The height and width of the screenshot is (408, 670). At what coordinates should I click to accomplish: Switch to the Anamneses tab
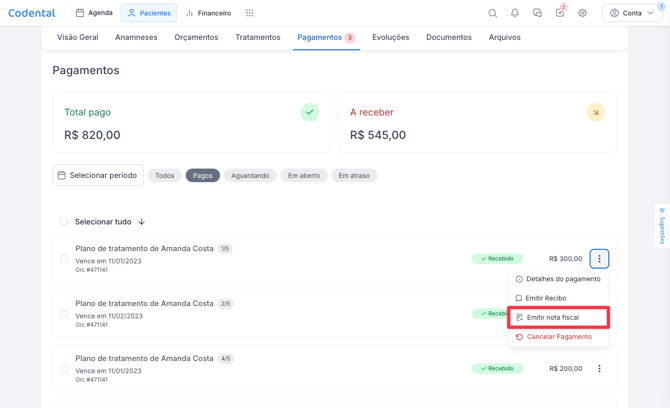click(x=136, y=37)
